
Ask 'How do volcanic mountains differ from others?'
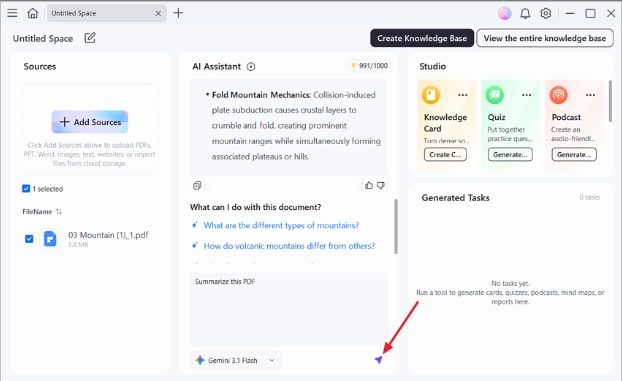289,246
